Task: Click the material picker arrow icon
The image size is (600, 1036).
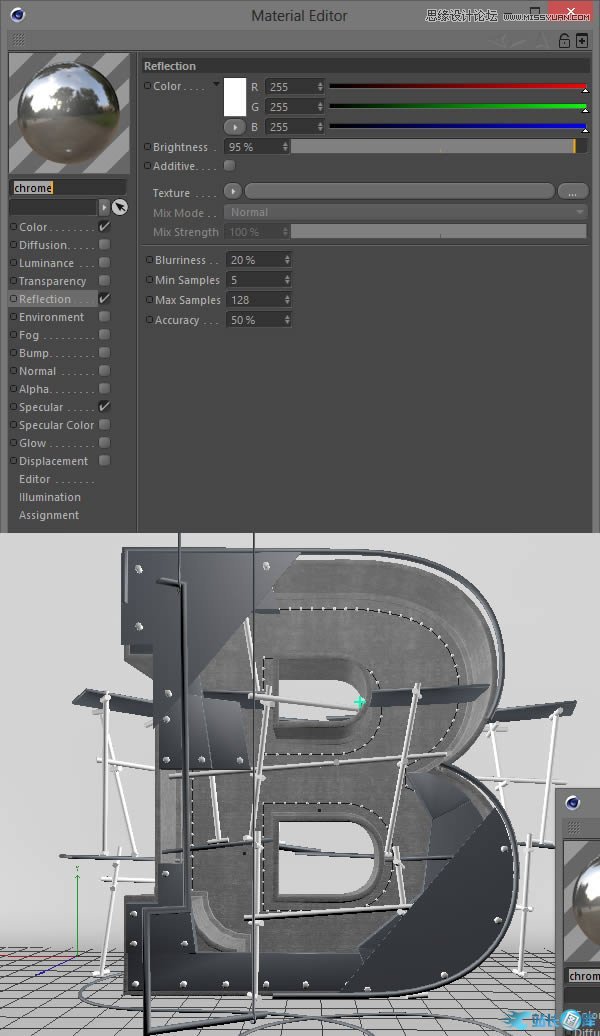Action: pos(120,207)
